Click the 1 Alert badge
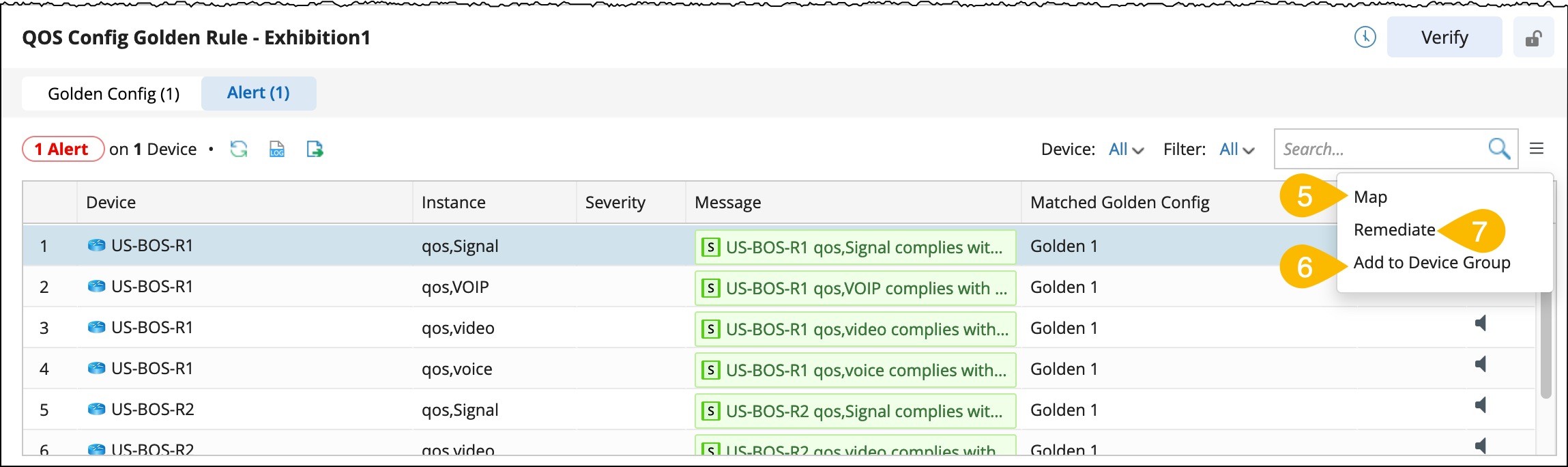This screenshot has height=467, width=1568. point(62,149)
